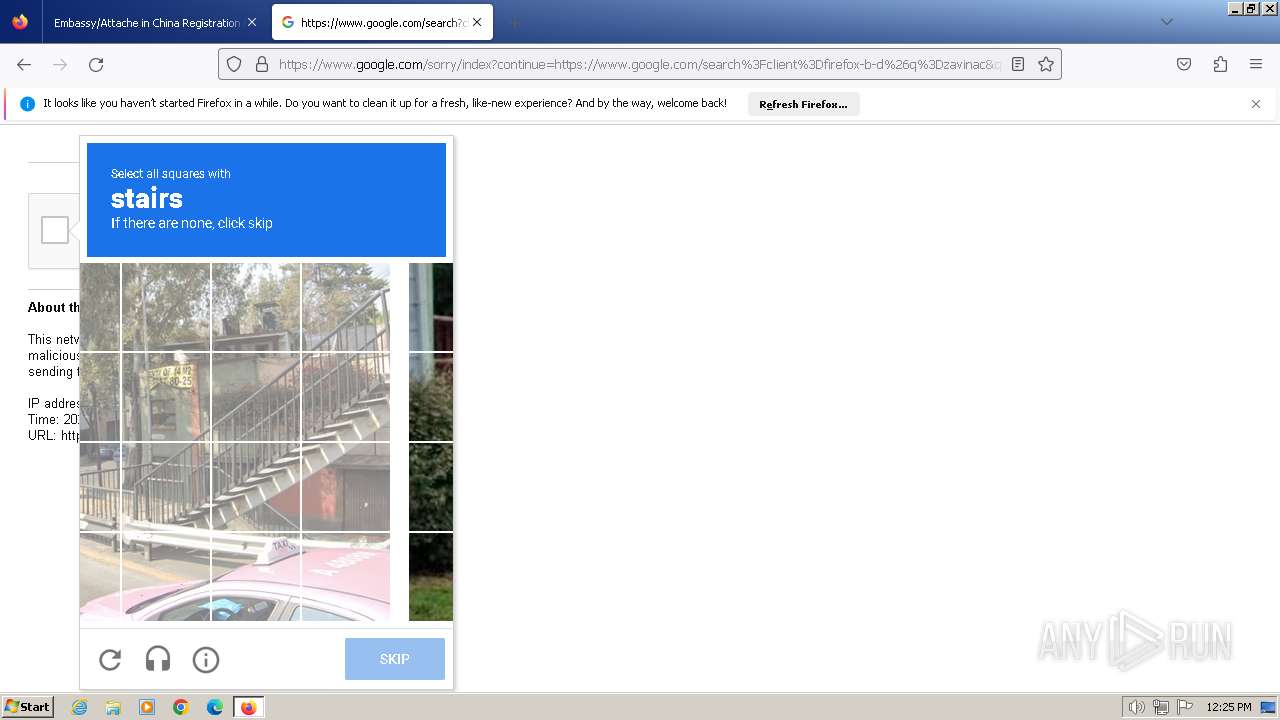Open the Extensions puzzle icon
This screenshot has height=720, width=1280.
1220,64
